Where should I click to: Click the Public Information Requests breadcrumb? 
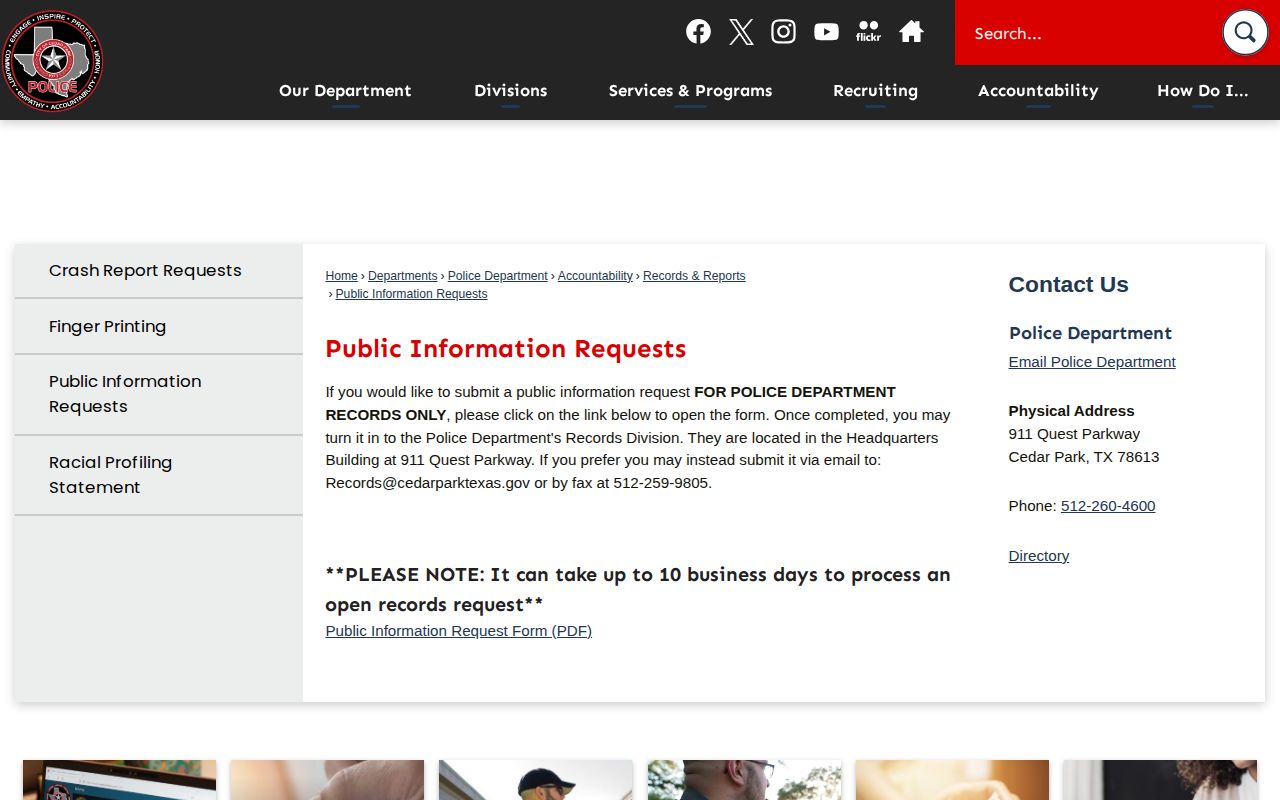[x=412, y=294]
